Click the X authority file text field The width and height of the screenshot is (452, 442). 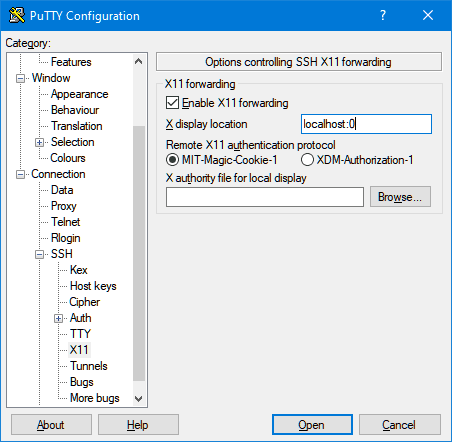[x=265, y=197]
